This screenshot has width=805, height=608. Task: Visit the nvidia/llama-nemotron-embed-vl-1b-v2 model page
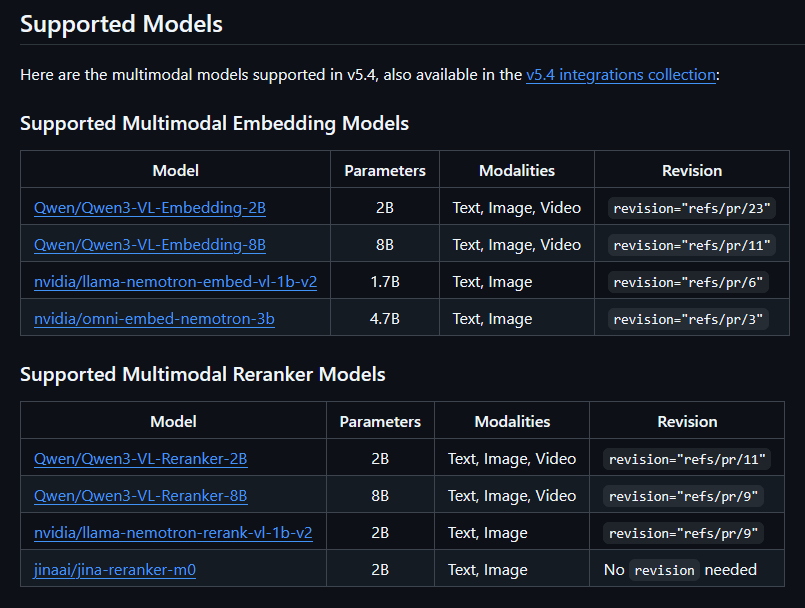pyautogui.click(x=175, y=282)
